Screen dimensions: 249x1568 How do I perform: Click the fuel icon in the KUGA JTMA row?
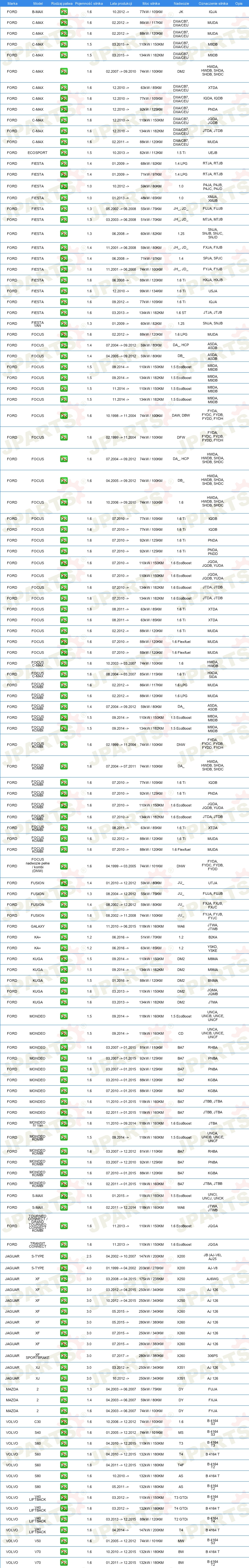(x=64, y=1003)
